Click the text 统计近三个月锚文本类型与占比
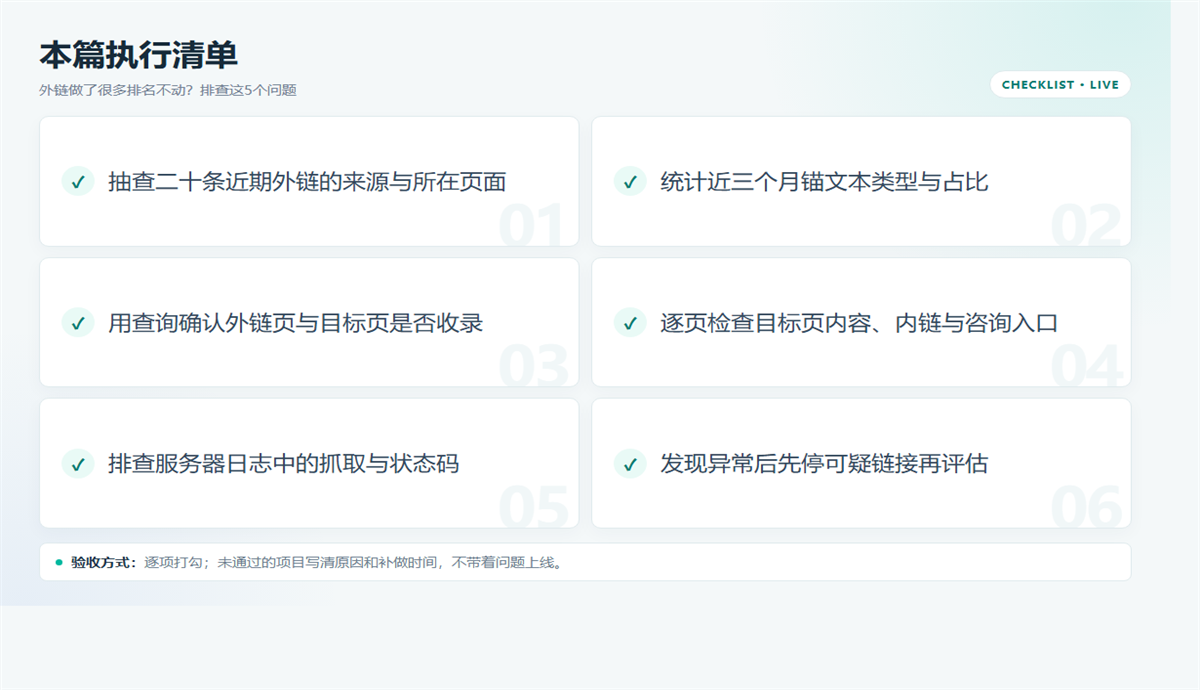Image resolution: width=1200 pixels, height=690 pixels. (x=824, y=182)
